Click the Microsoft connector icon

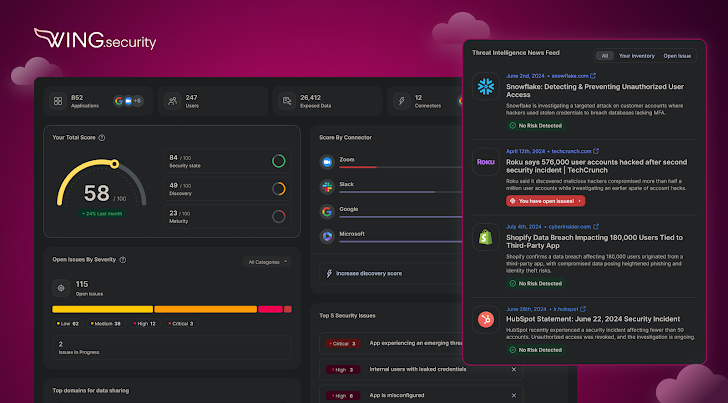tap(327, 236)
